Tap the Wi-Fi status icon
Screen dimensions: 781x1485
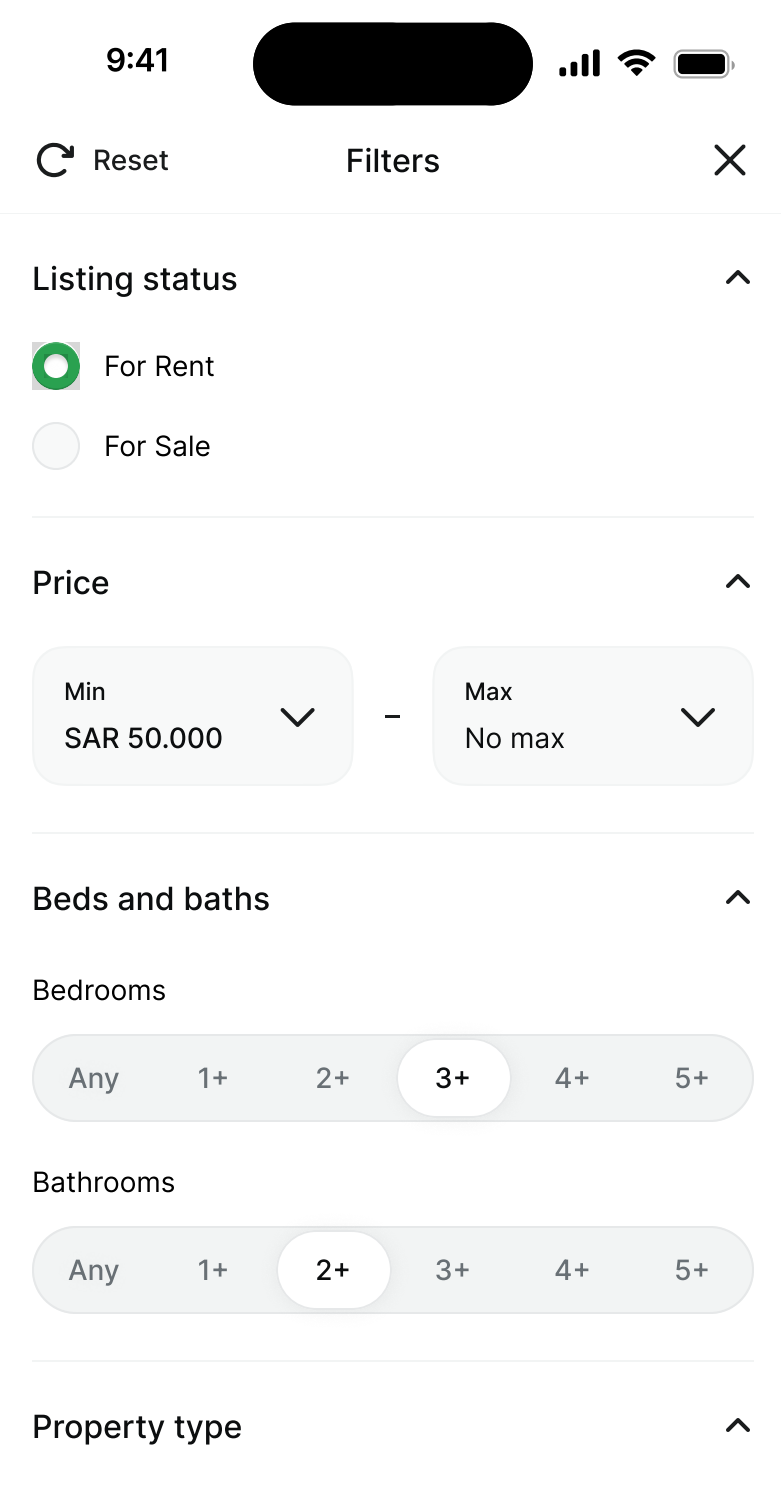click(636, 64)
